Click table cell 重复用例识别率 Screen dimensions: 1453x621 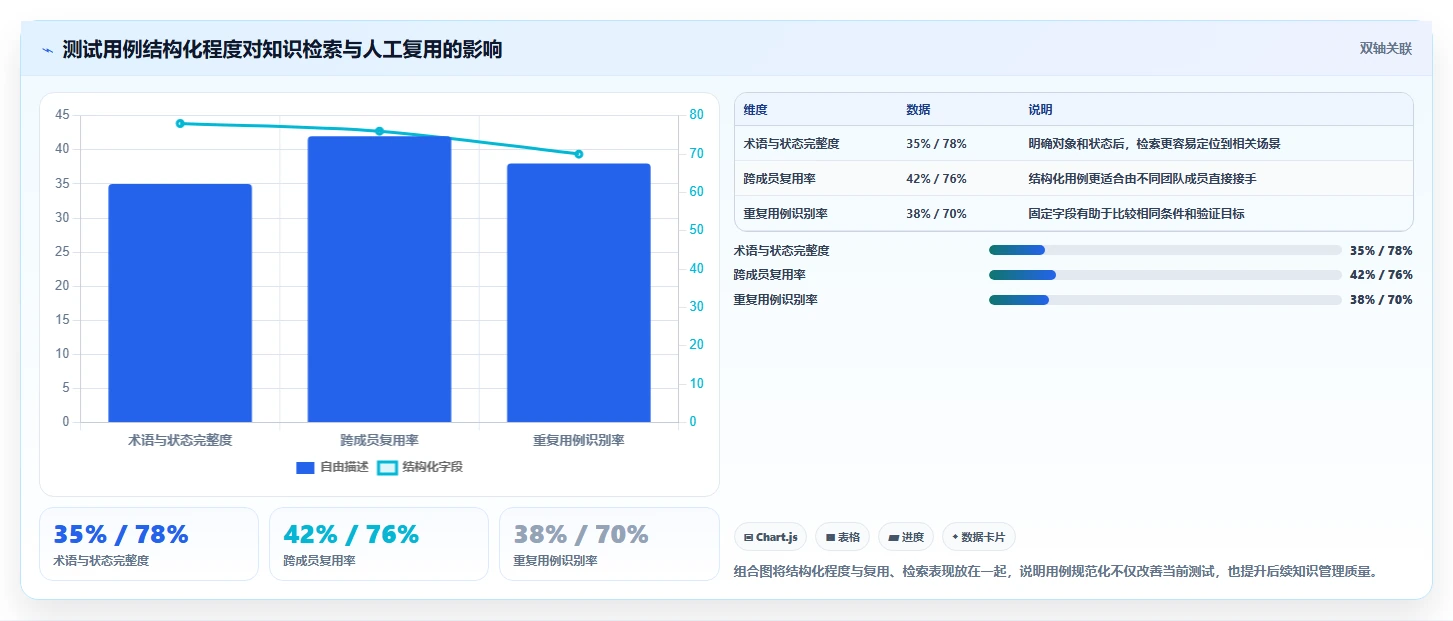pos(786,214)
